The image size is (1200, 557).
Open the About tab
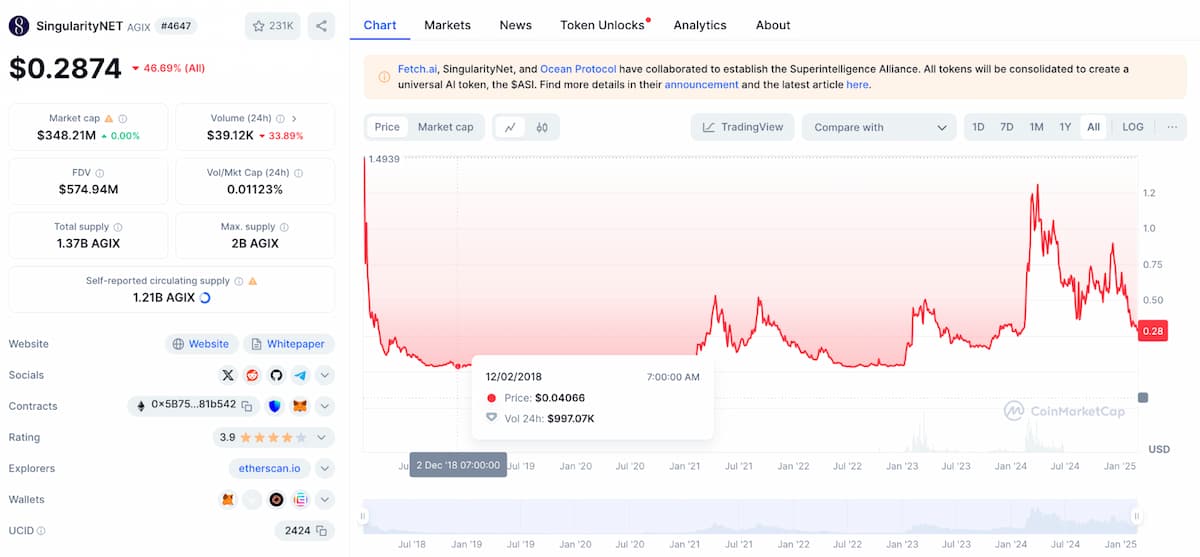tap(773, 25)
